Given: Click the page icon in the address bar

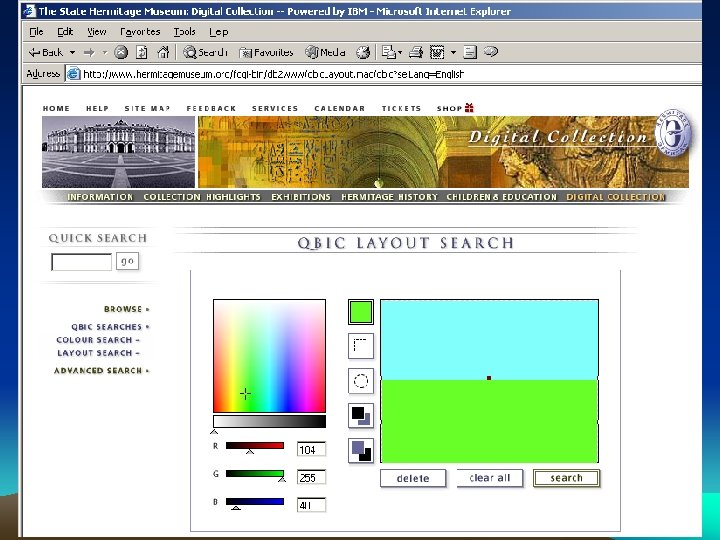Looking at the screenshot, I should tap(73, 73).
